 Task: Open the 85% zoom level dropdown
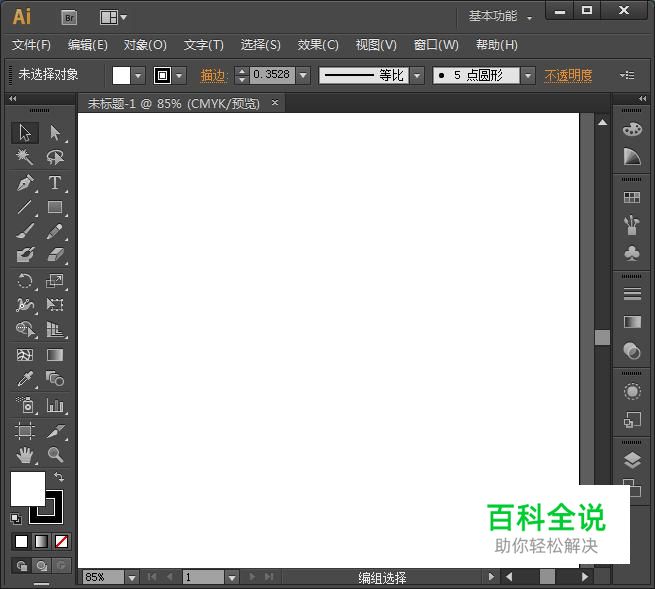pyautogui.click(x=131, y=577)
